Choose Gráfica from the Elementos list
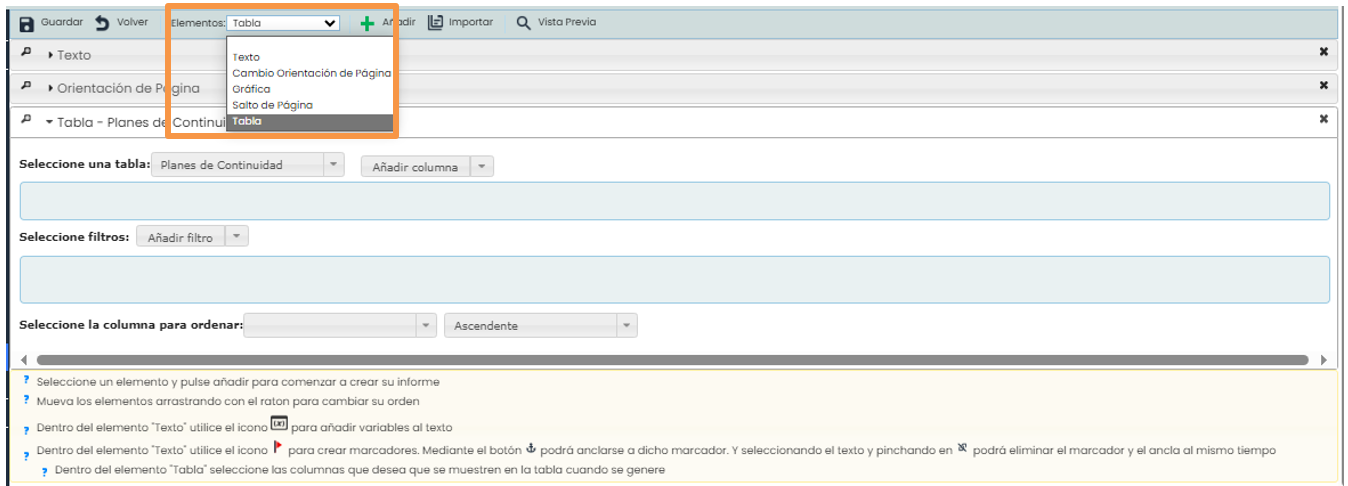 point(251,89)
